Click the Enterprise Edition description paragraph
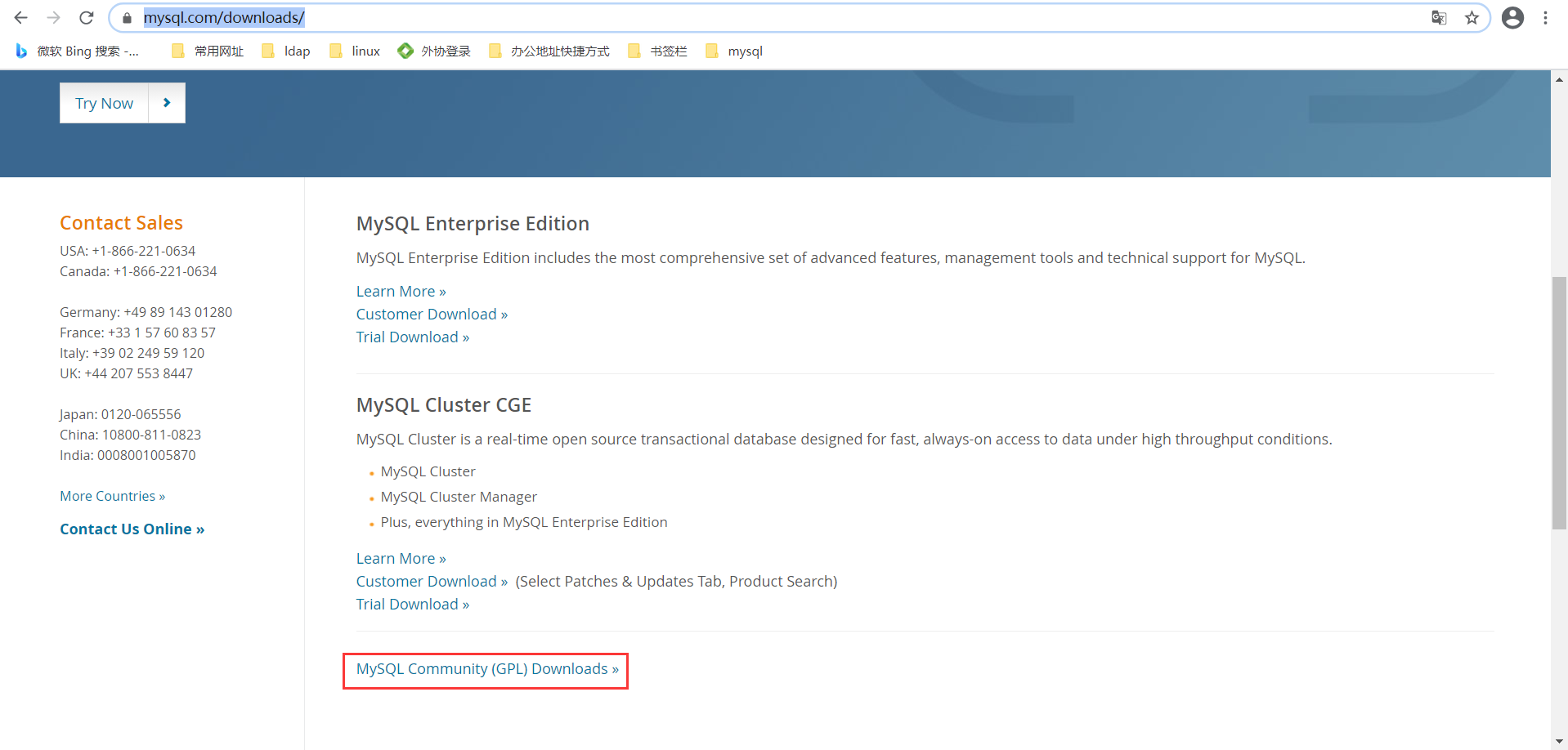 [831, 258]
